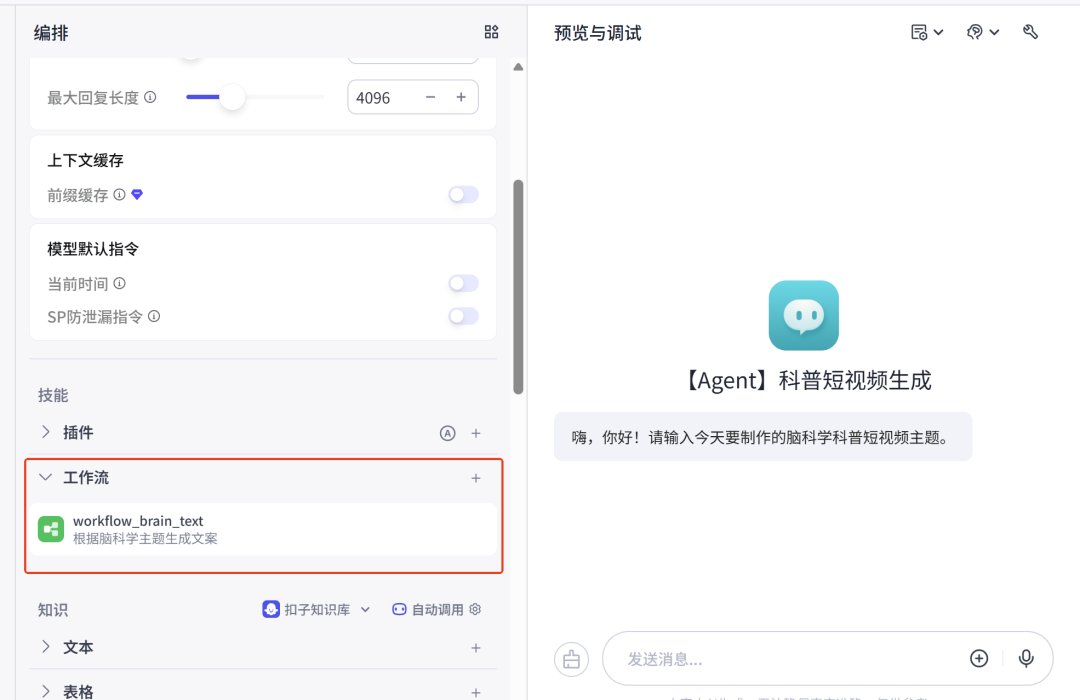The height and width of the screenshot is (700, 1080).
Task: Add text knowledge with the 文本 plus icon
Action: 476,648
